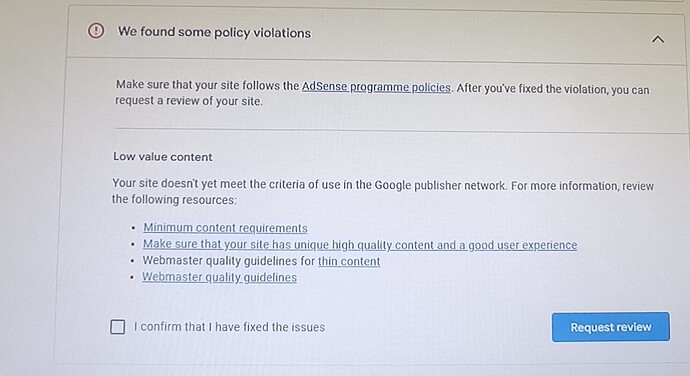Click the bullet beside Minimum content requirements
Image resolution: width=690 pixels, height=376 pixels.
pyautogui.click(x=133, y=229)
